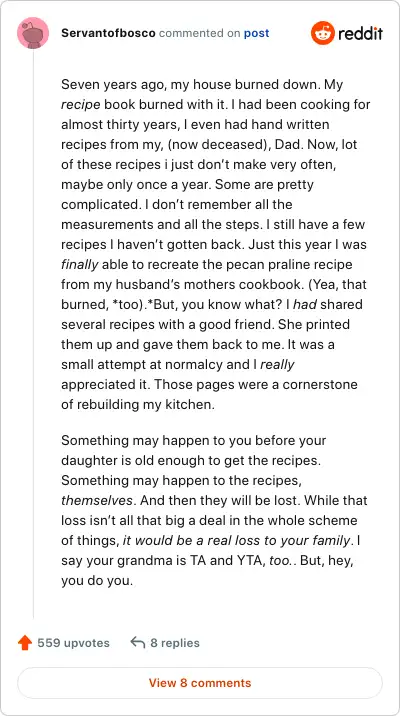Image resolution: width=400 pixels, height=716 pixels.
Task: Click the 'View 8 comments' button
Action: [x=200, y=683]
